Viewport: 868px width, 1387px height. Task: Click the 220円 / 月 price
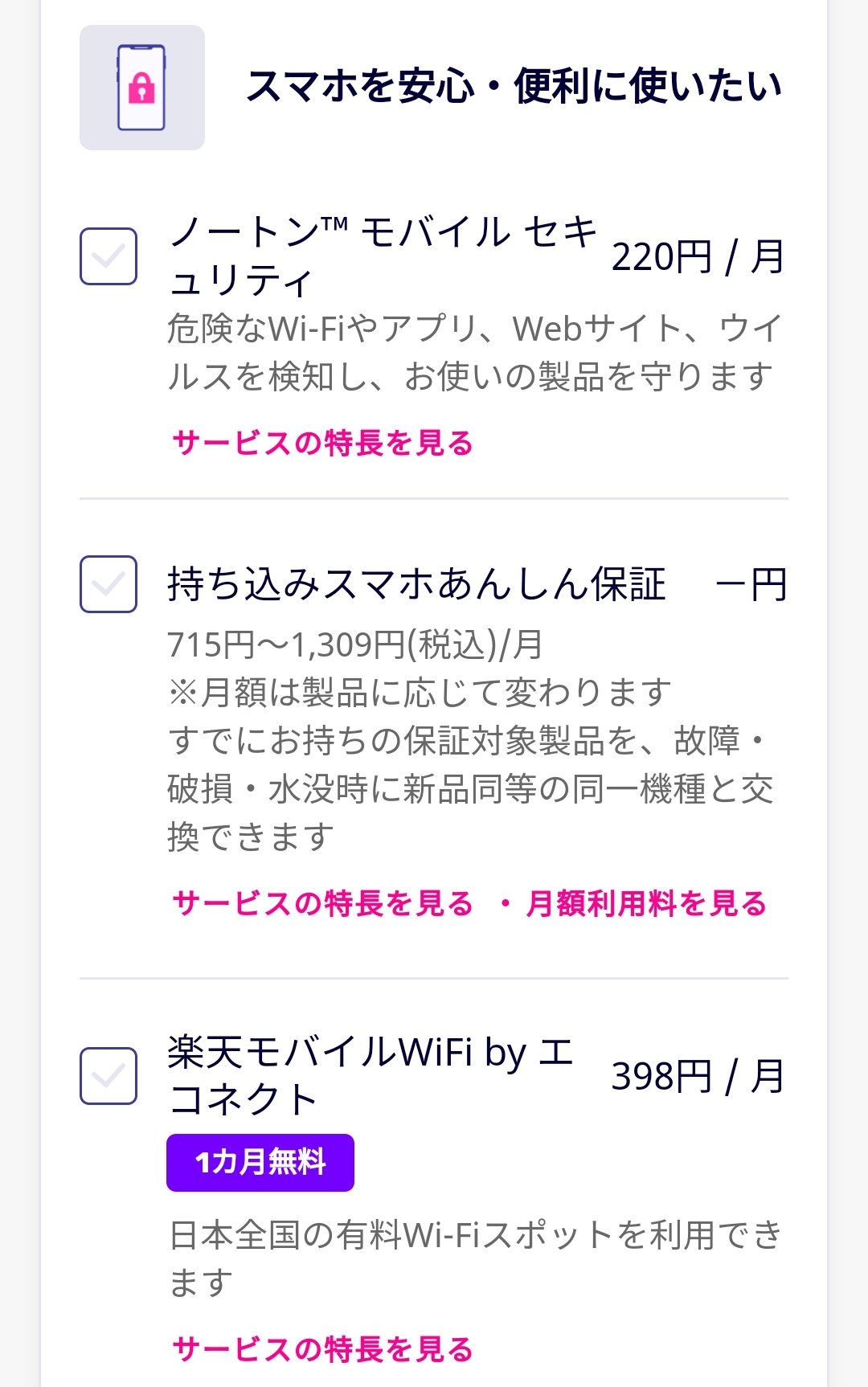coord(698,257)
